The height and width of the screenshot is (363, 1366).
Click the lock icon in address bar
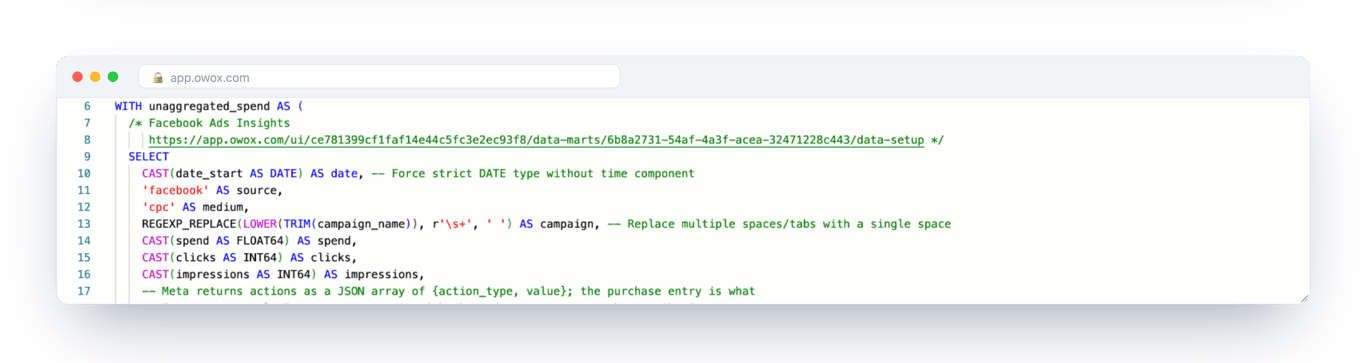(157, 77)
